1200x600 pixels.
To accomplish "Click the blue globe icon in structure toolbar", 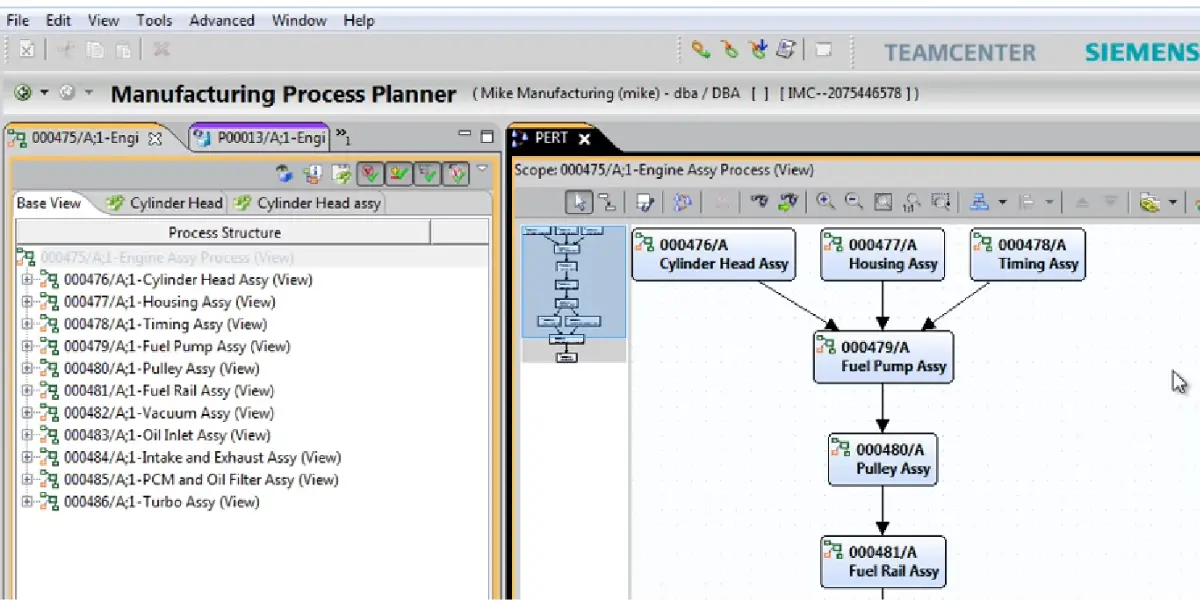I will [285, 174].
